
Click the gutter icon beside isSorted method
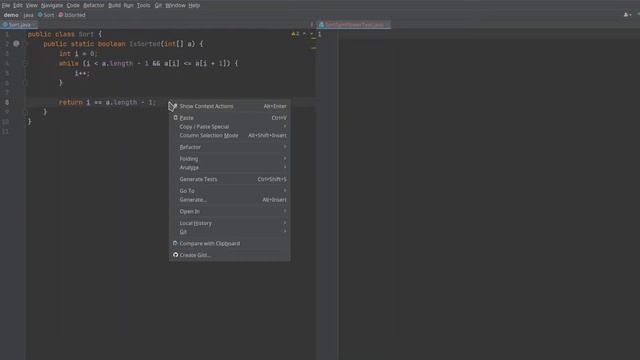(x=16, y=44)
